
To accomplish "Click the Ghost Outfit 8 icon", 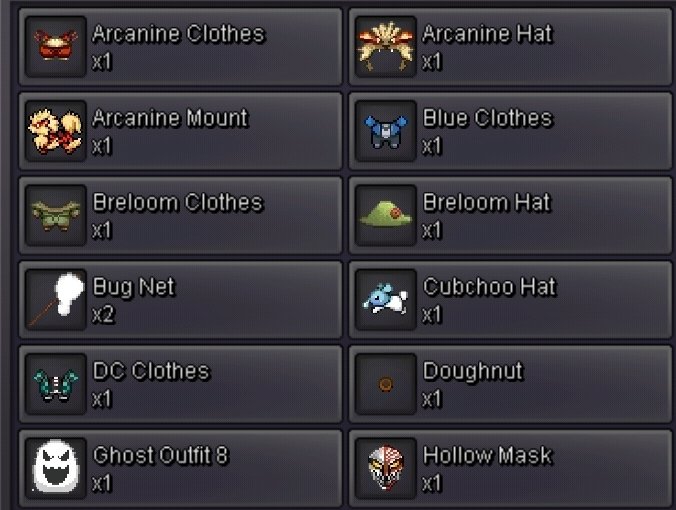I will (x=56, y=468).
